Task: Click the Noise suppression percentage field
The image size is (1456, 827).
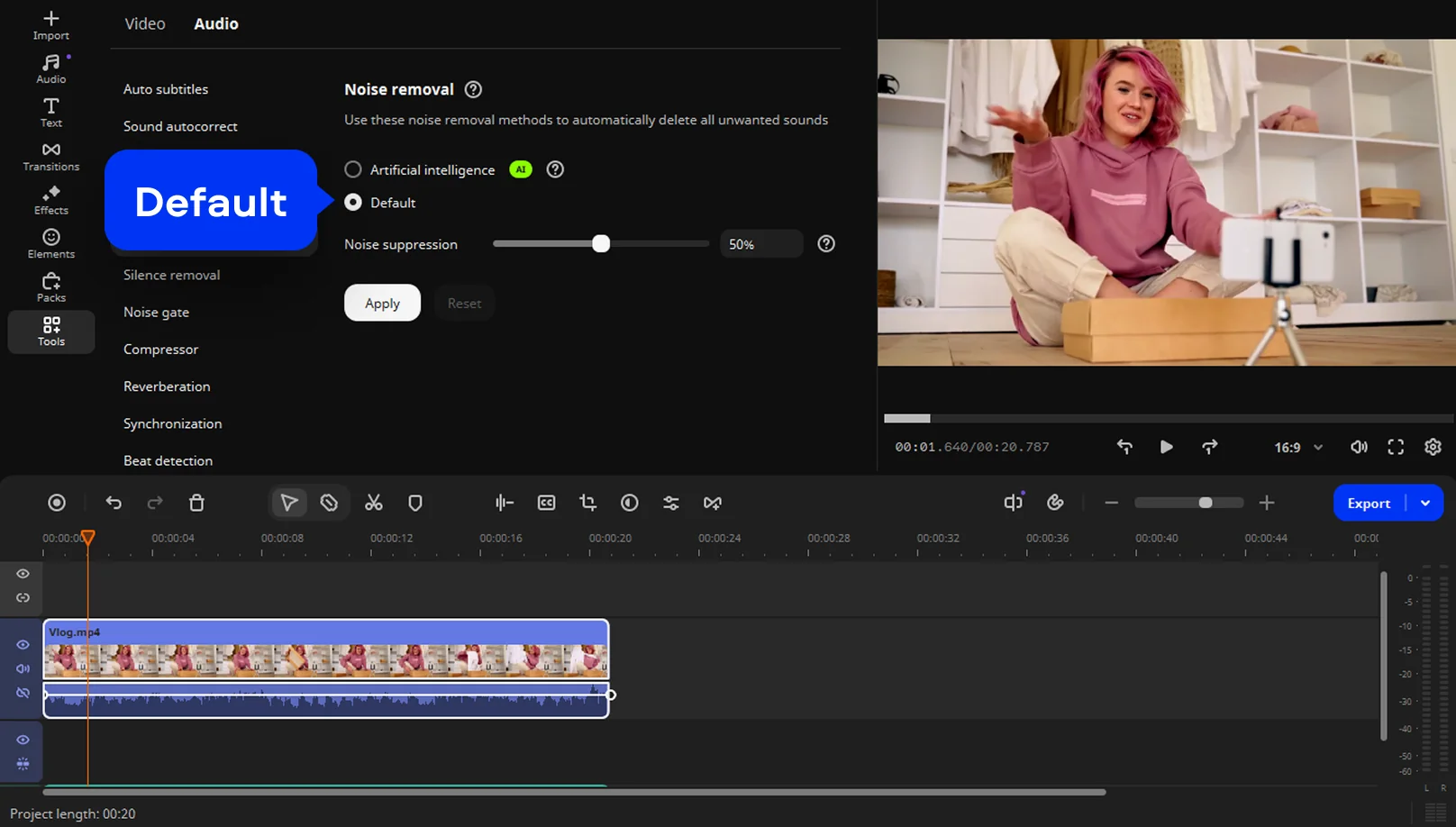Action: [x=760, y=244]
